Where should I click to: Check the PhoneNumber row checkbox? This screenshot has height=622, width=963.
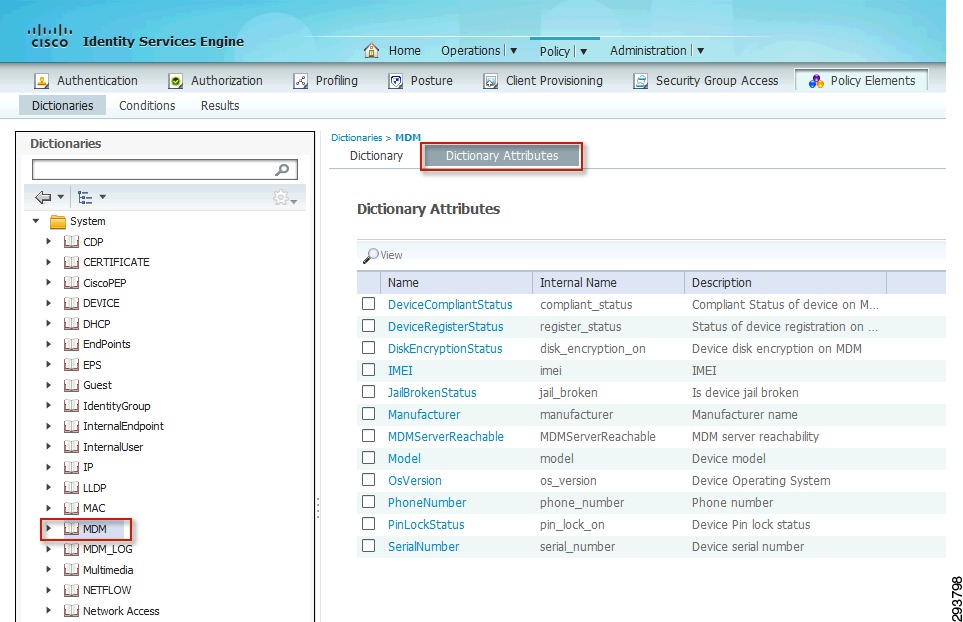click(x=368, y=502)
